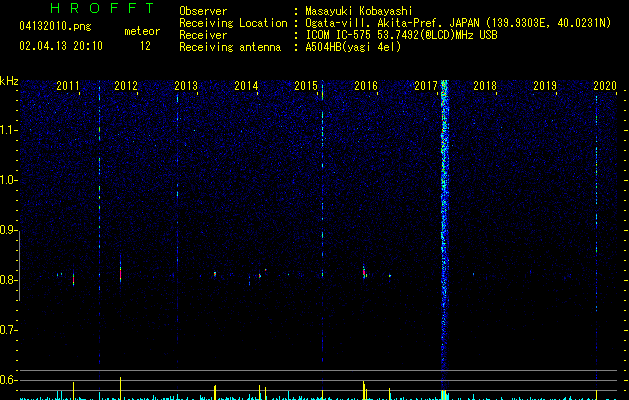The height and width of the screenshot is (400, 629).
Task: Click the 0.9 kHz axis label
Action: click(x=7, y=230)
